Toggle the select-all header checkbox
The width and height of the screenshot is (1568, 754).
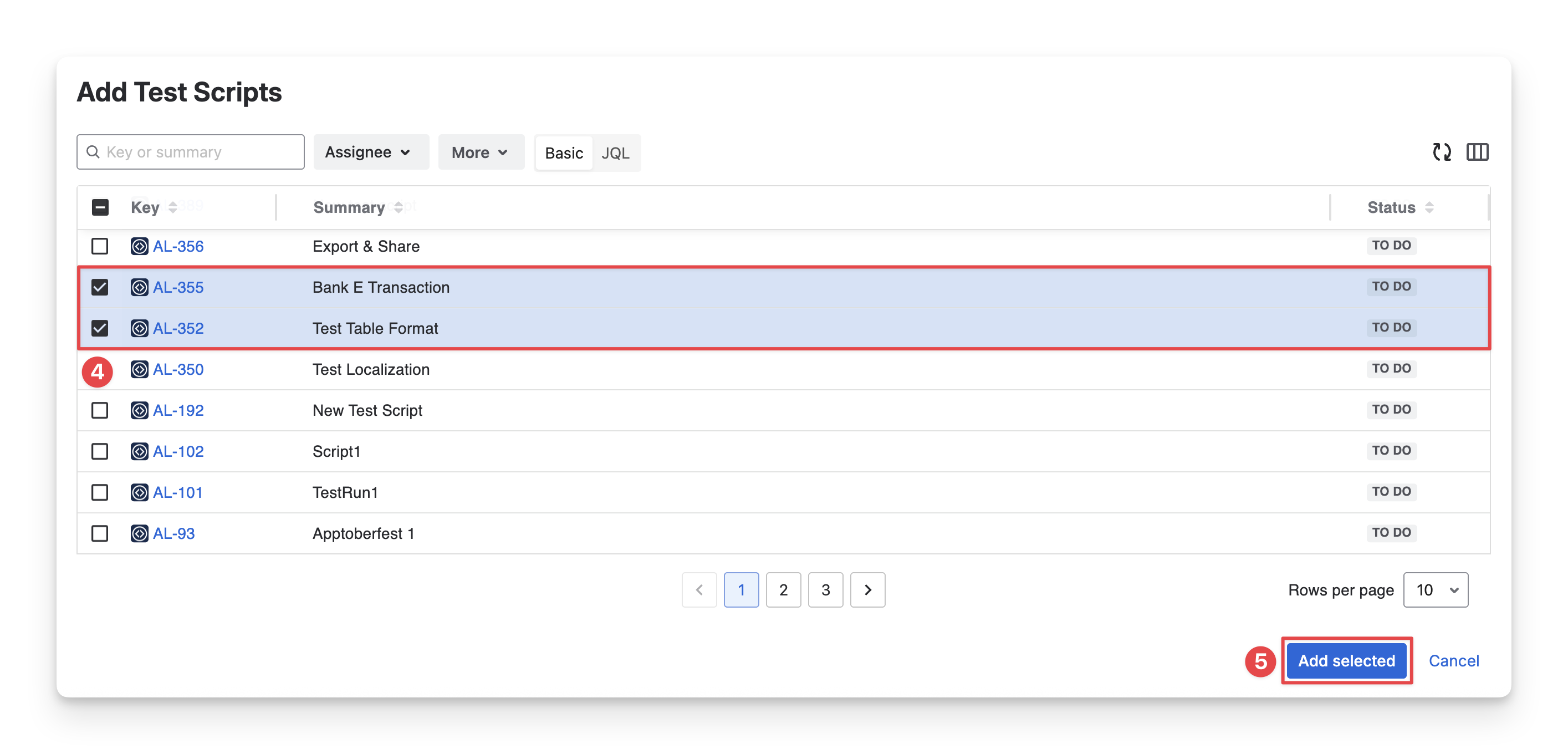coord(100,208)
